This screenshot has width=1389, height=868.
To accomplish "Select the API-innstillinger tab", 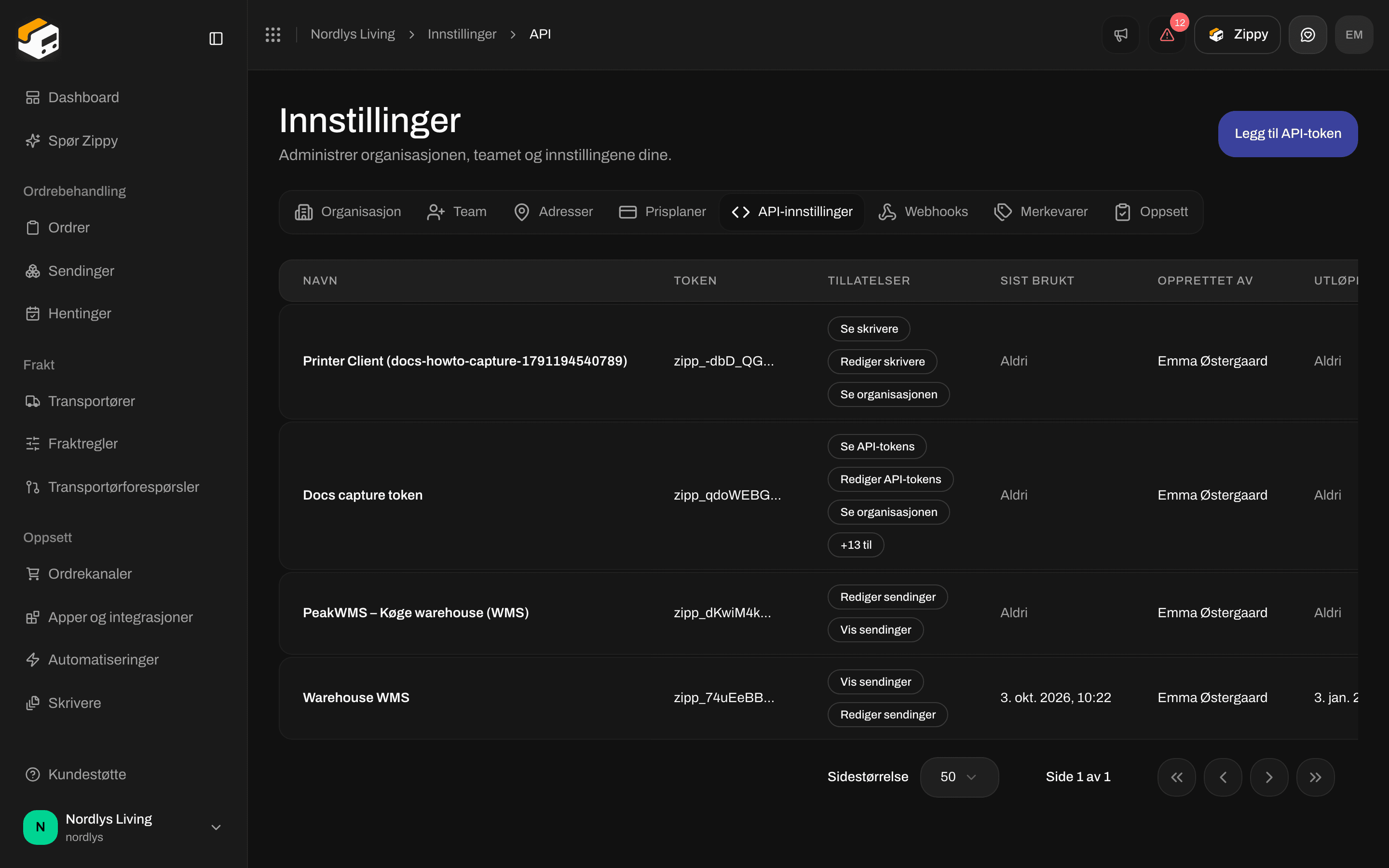I will pyautogui.click(x=792, y=212).
